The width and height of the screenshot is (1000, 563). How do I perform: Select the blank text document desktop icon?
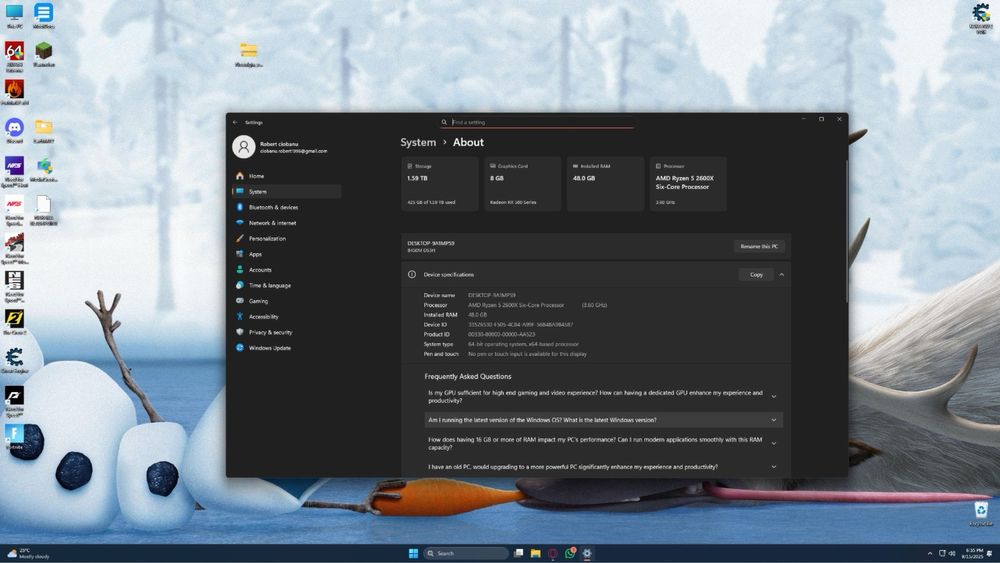coord(43,210)
